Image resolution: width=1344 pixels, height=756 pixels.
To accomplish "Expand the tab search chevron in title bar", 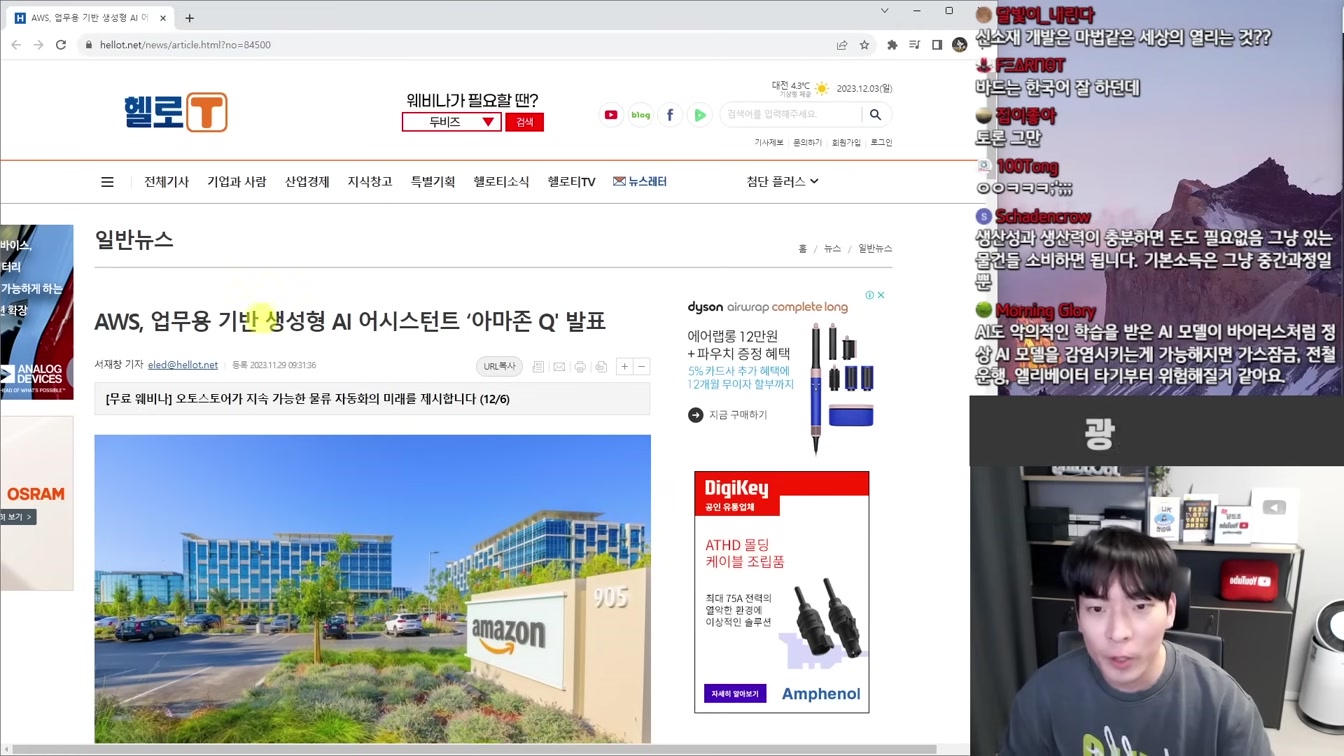I will 884,11.
